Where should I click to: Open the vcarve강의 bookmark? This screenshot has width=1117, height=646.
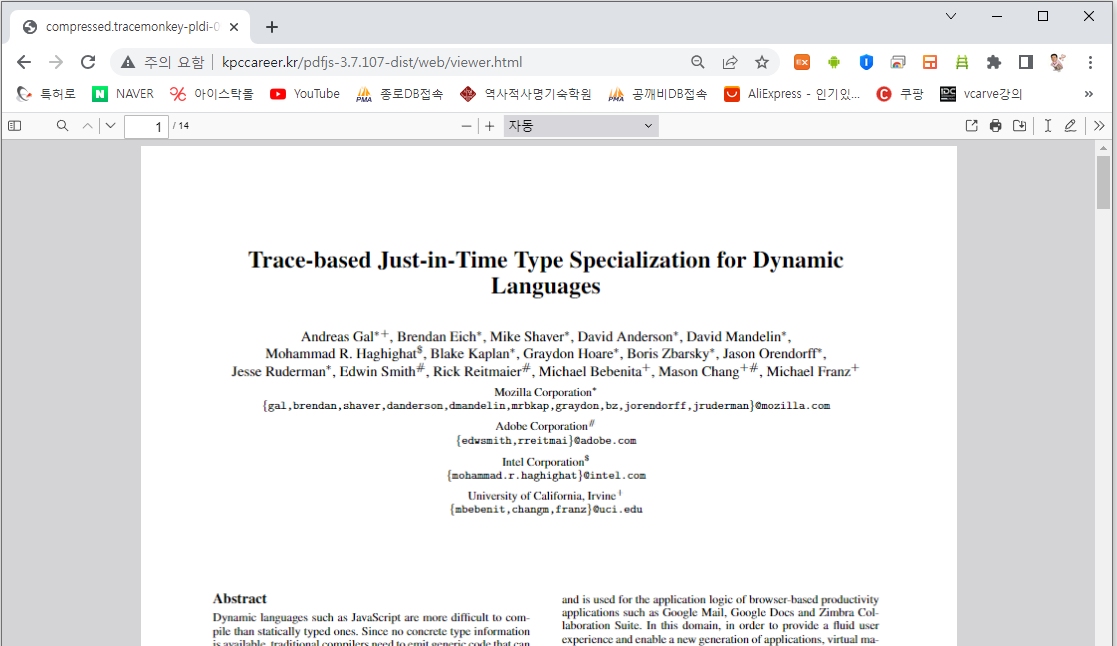(981, 94)
